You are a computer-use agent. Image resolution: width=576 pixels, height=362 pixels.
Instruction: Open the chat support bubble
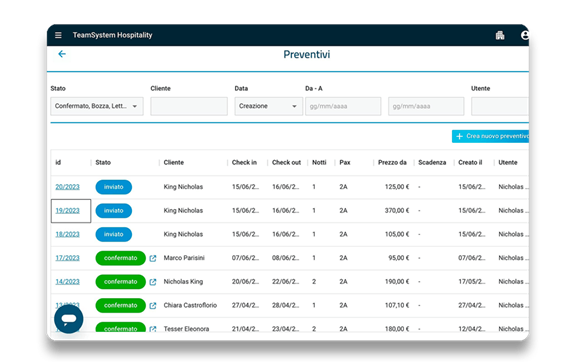pyautogui.click(x=69, y=319)
